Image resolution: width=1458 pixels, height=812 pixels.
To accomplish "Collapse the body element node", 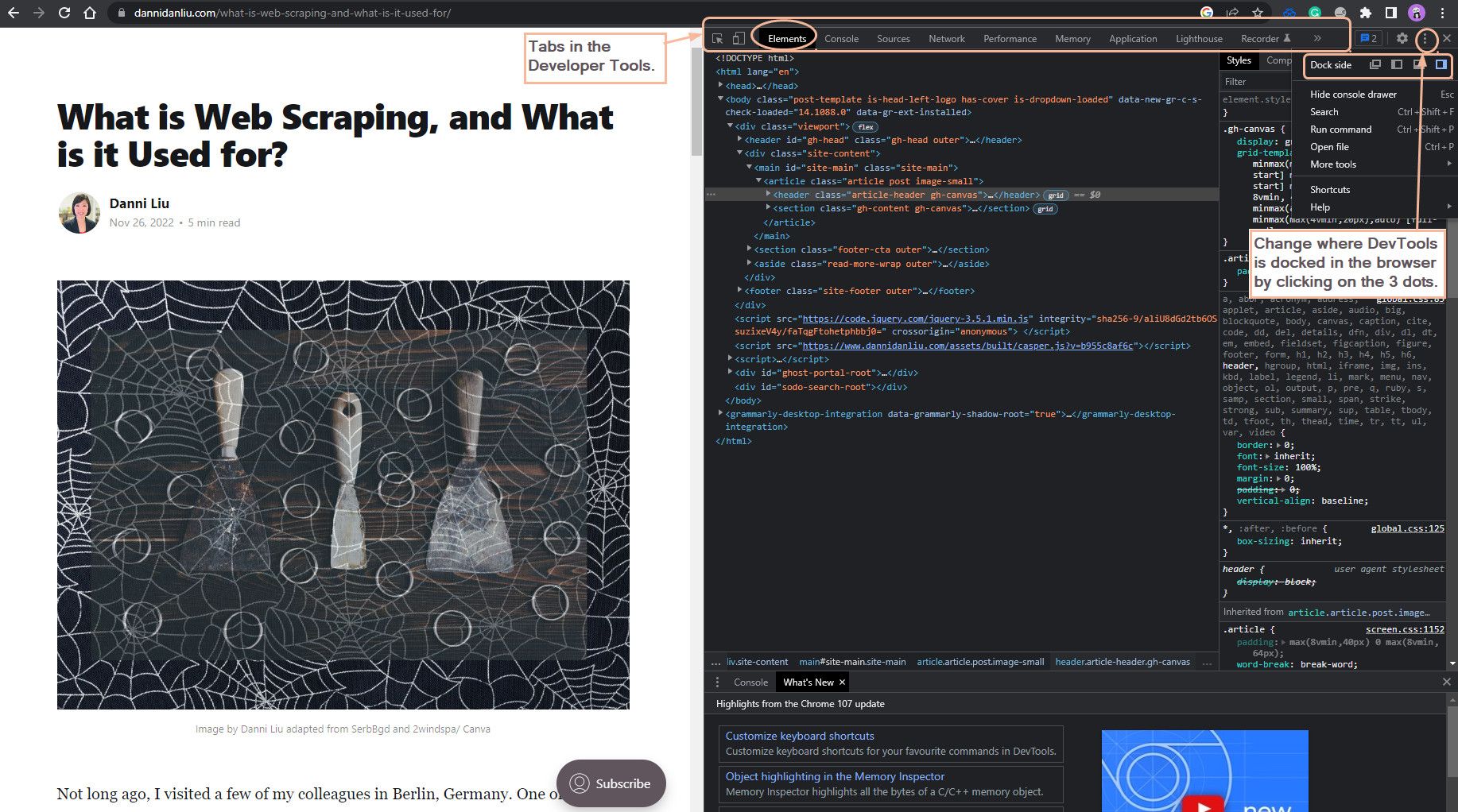I will pyautogui.click(x=721, y=99).
